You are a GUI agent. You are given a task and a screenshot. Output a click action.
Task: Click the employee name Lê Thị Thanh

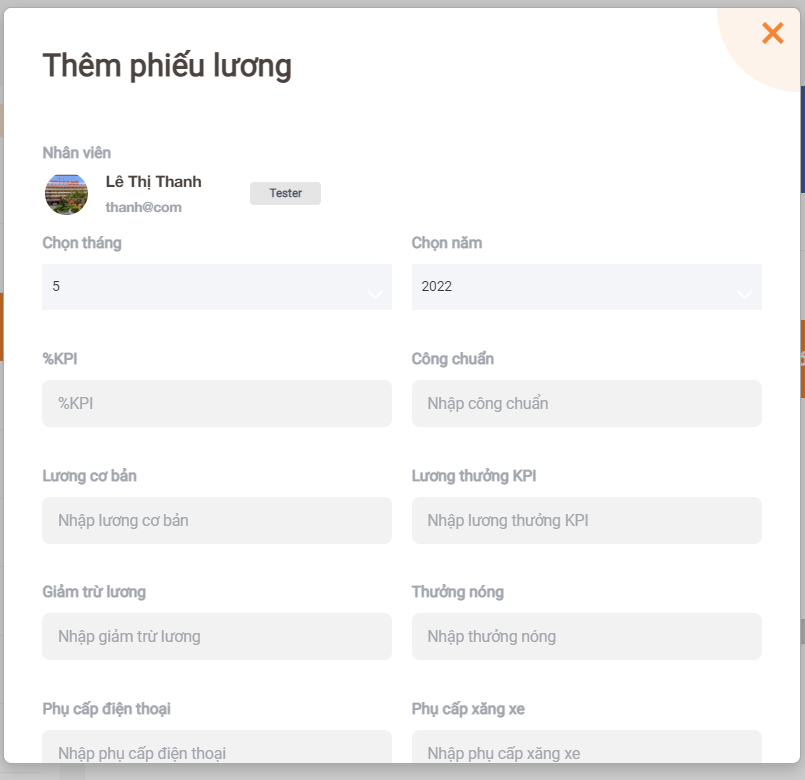(x=154, y=182)
